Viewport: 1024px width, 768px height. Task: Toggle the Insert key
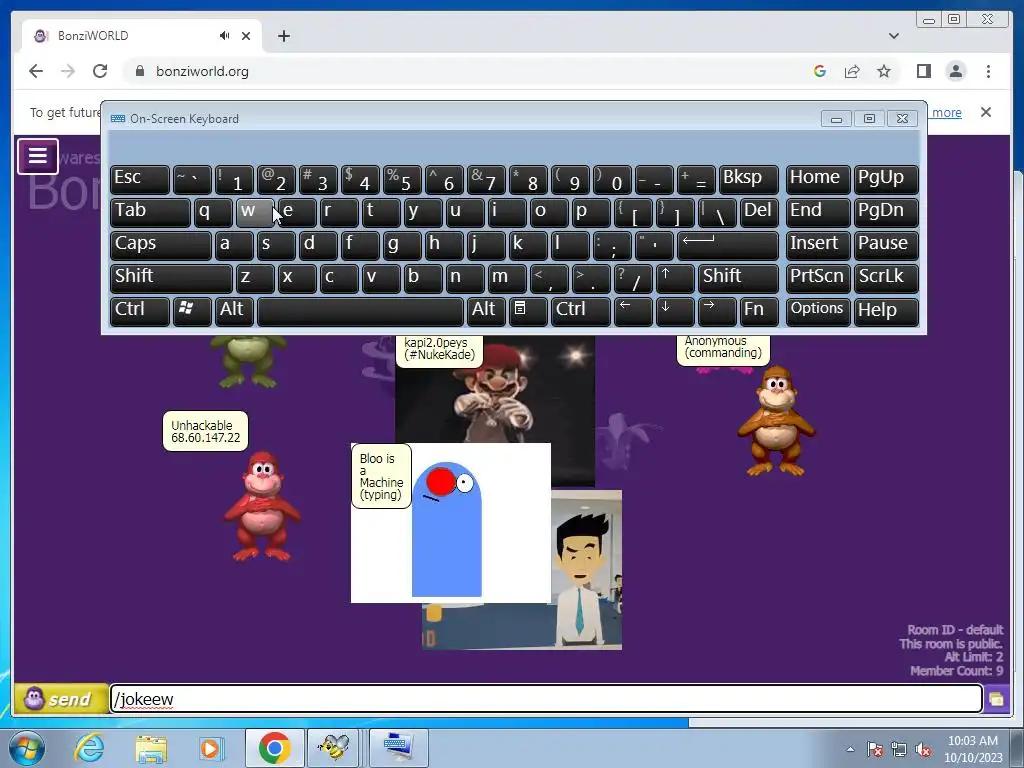coord(818,245)
